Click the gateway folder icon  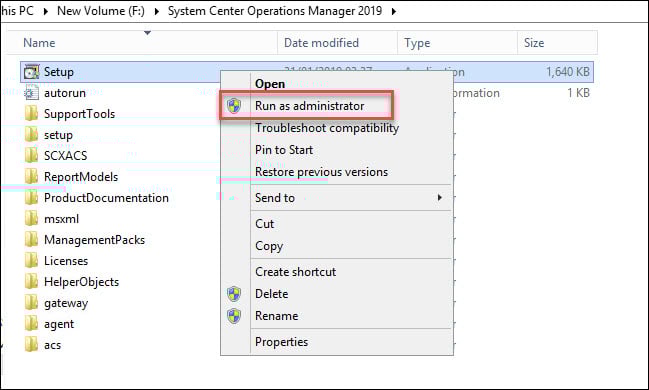pyautogui.click(x=31, y=303)
